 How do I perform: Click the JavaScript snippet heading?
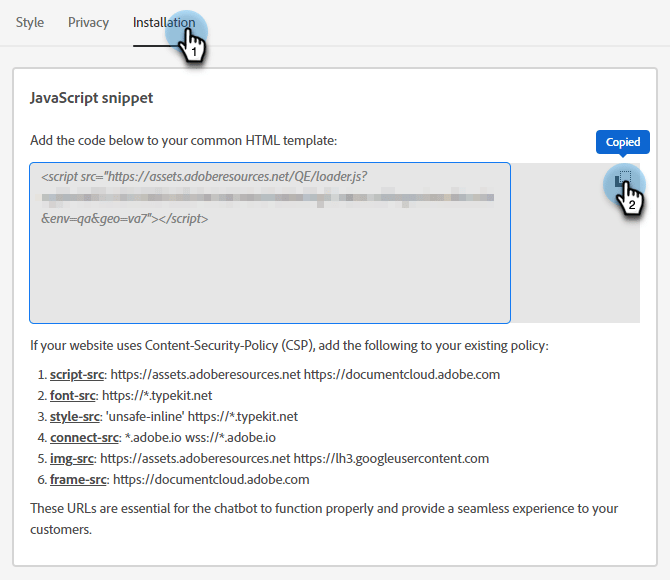tap(91, 98)
